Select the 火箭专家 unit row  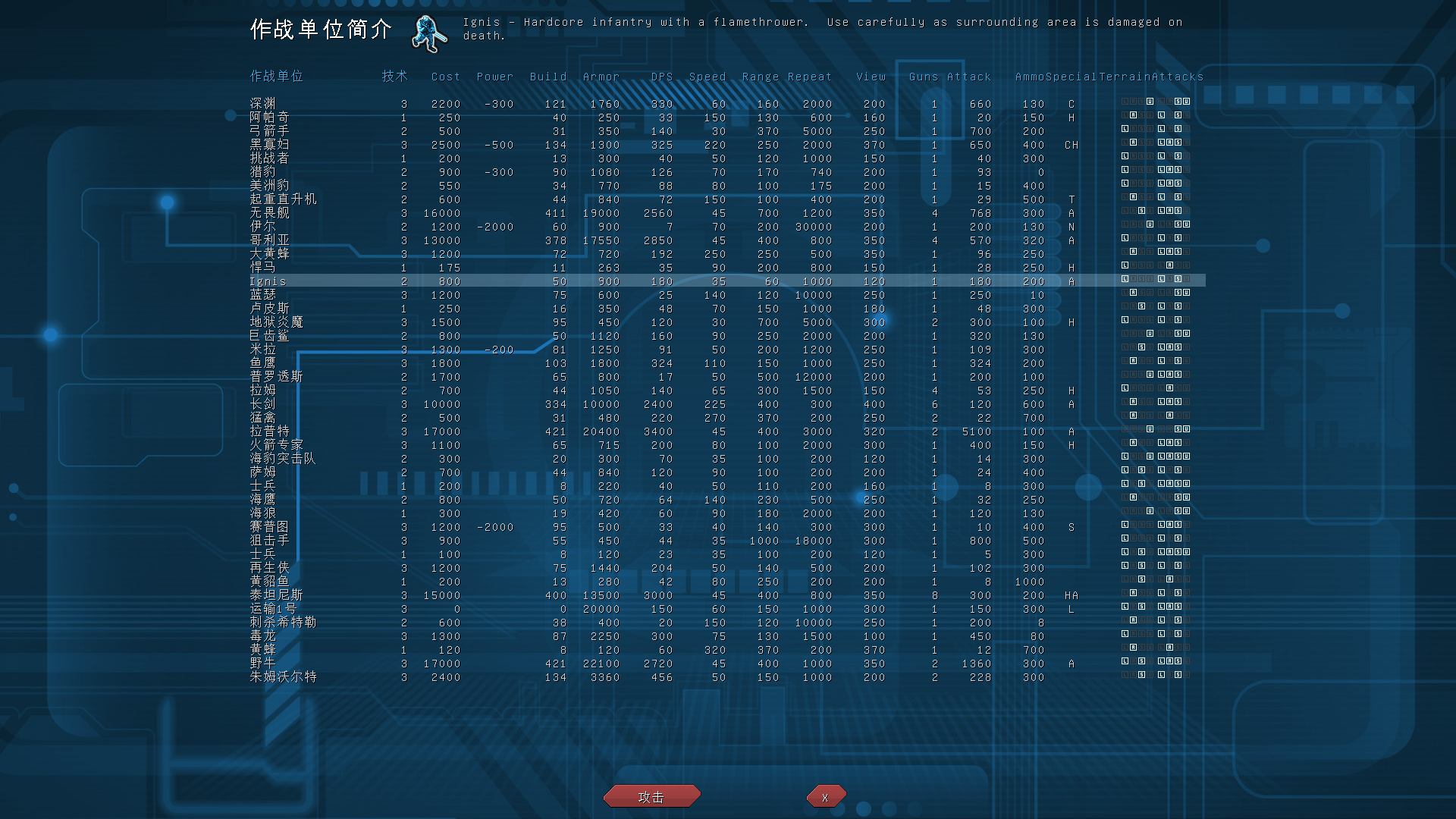[727, 445]
